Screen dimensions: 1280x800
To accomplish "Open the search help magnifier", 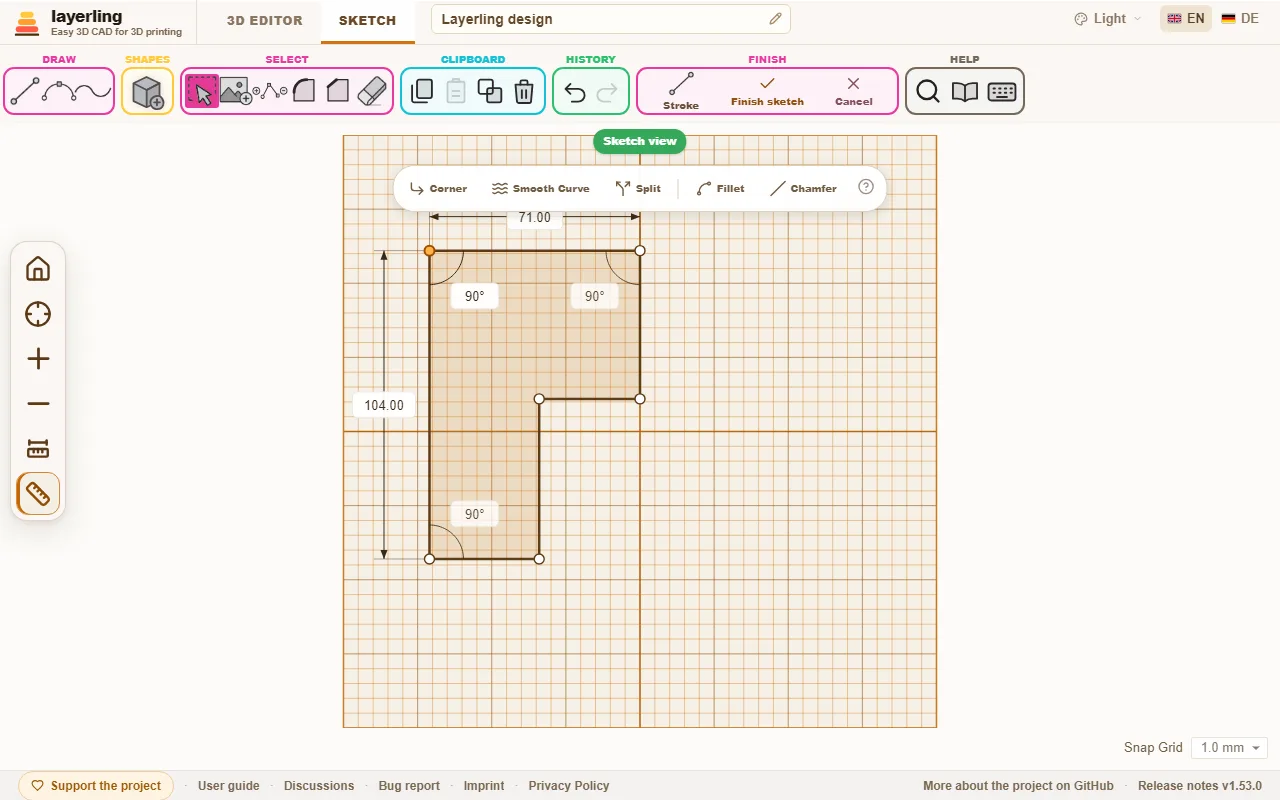I will click(928, 92).
